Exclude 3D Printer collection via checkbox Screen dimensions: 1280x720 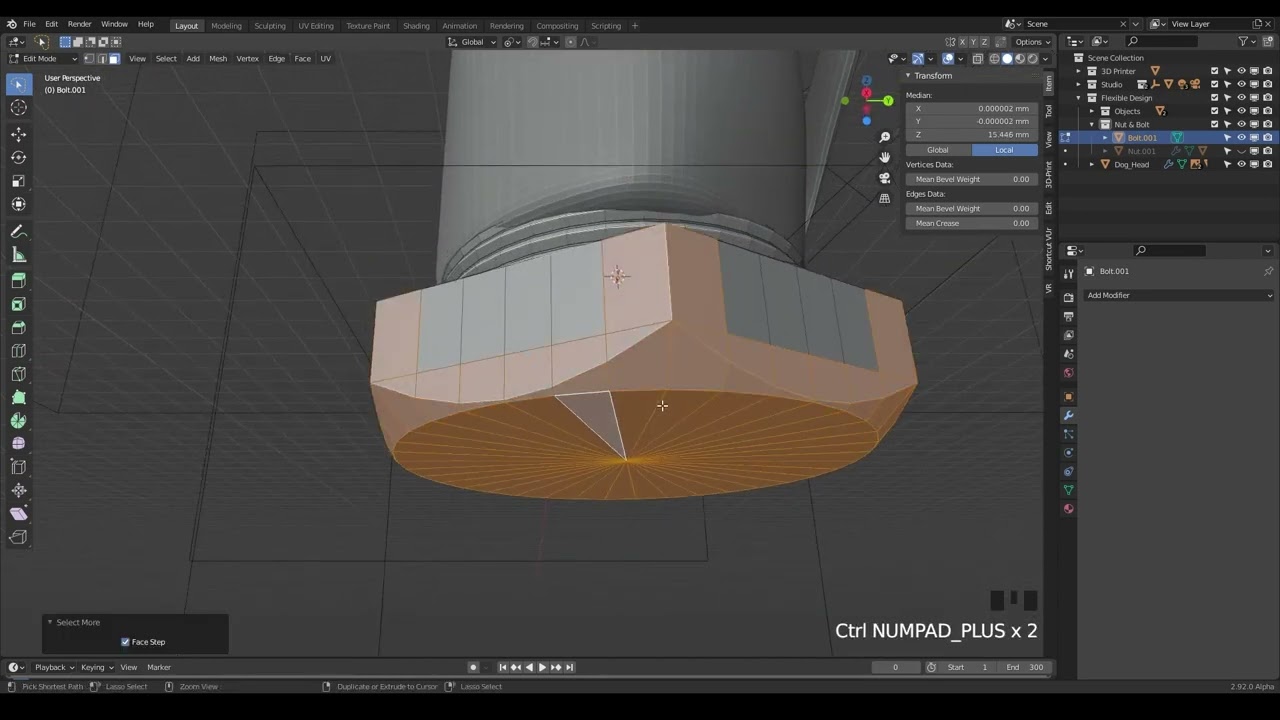pyautogui.click(x=1215, y=71)
